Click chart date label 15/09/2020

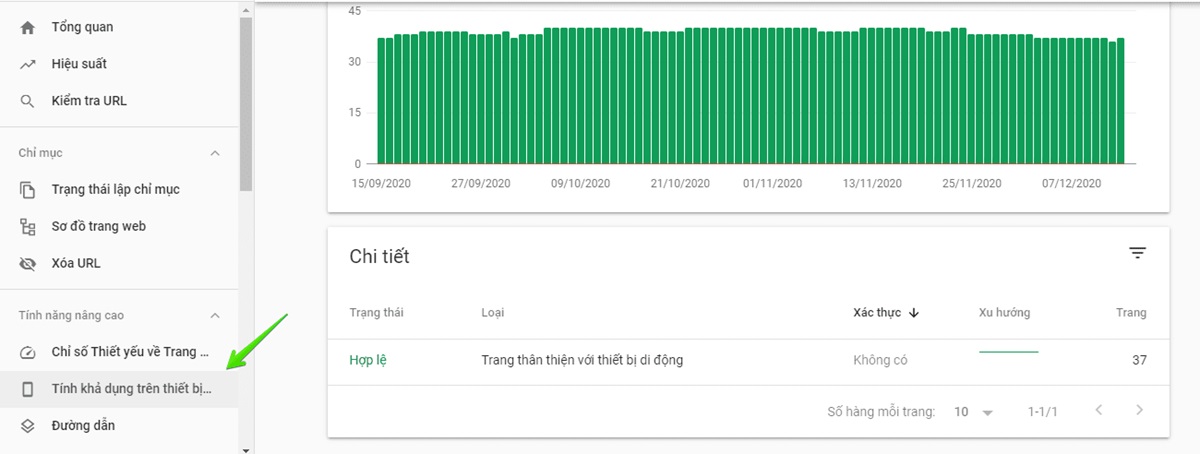[x=383, y=183]
